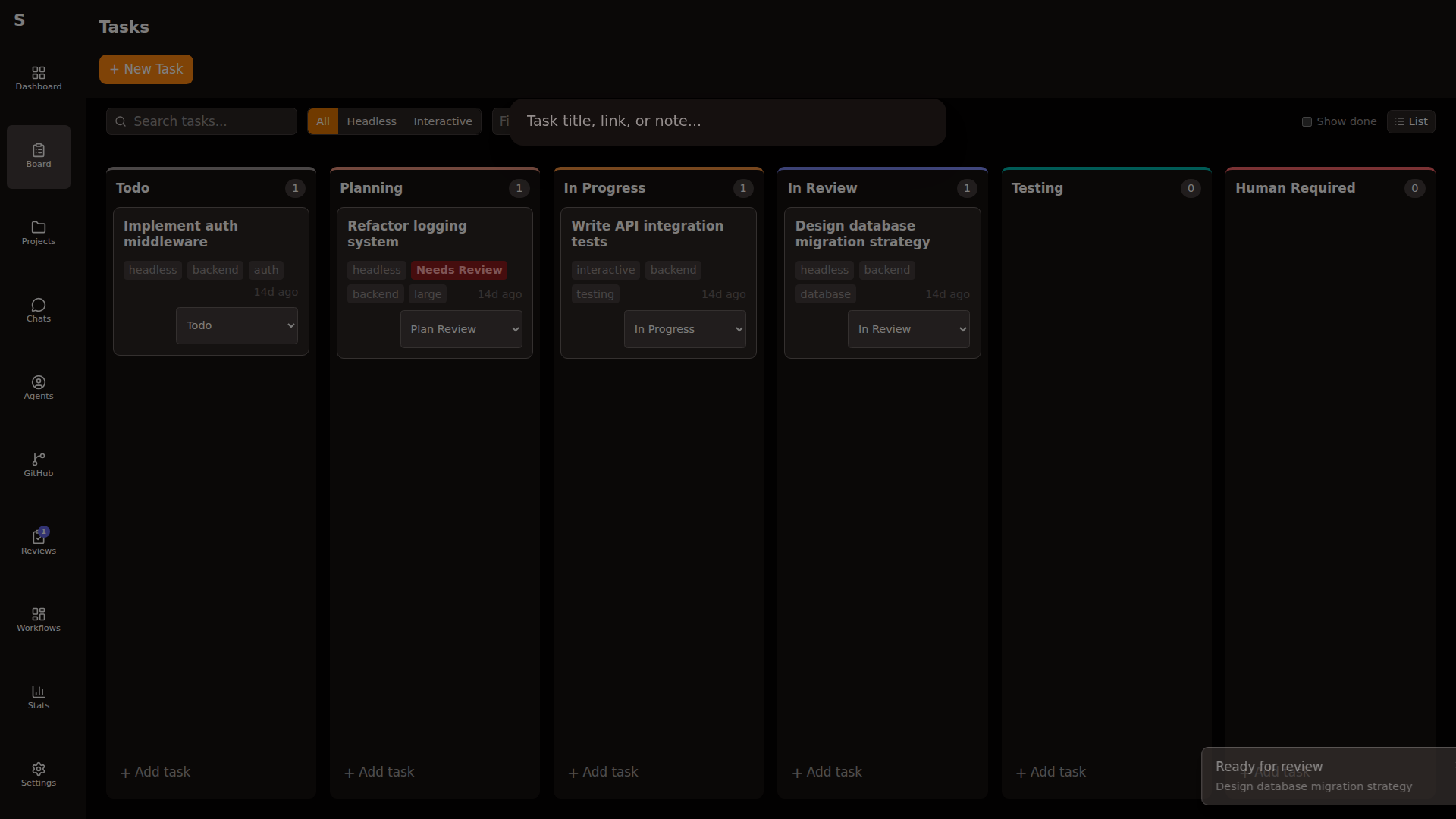Open Settings gear in sidebar
1456x819 pixels.
(x=39, y=774)
